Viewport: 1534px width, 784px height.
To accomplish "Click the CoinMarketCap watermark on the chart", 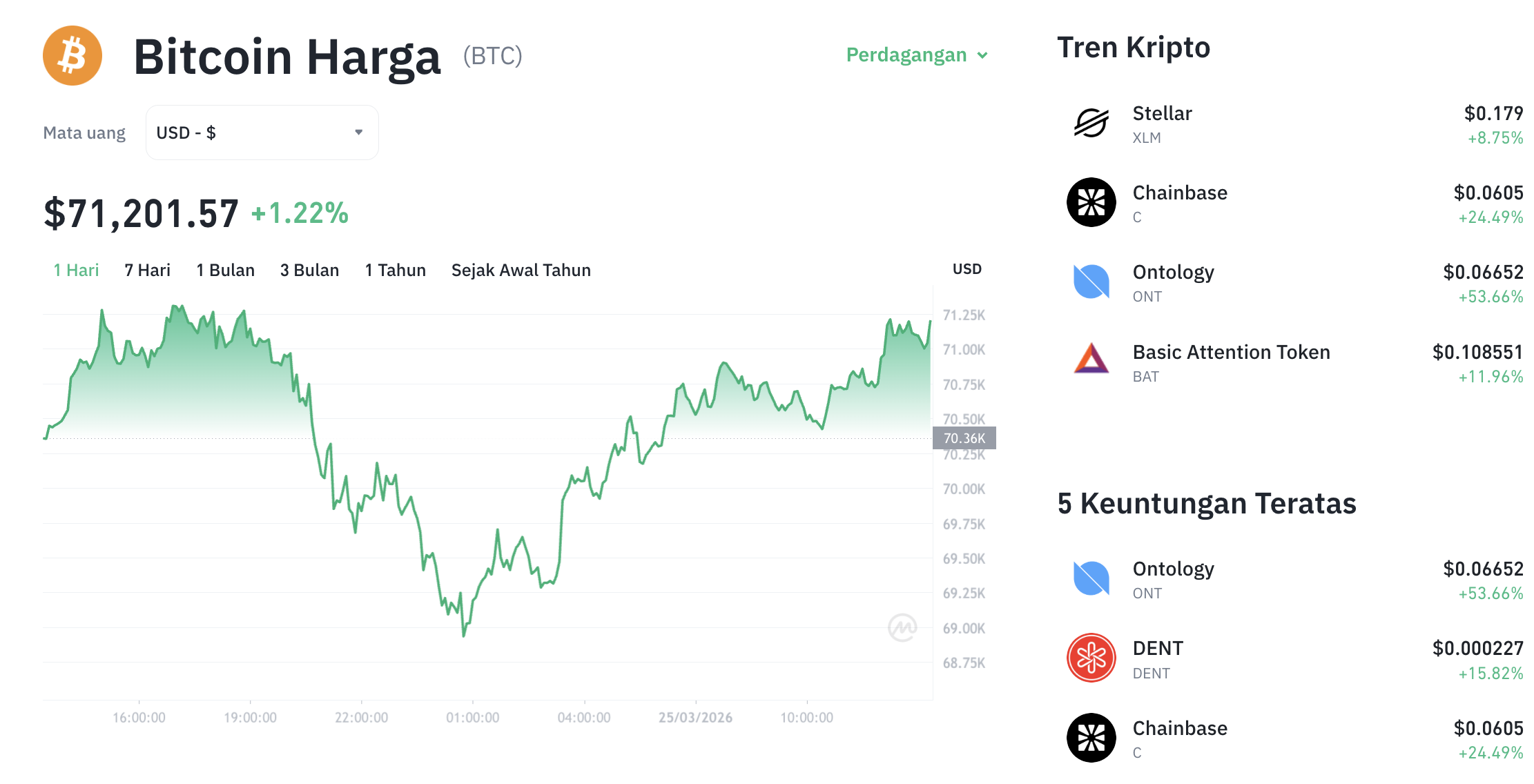I will point(904,627).
